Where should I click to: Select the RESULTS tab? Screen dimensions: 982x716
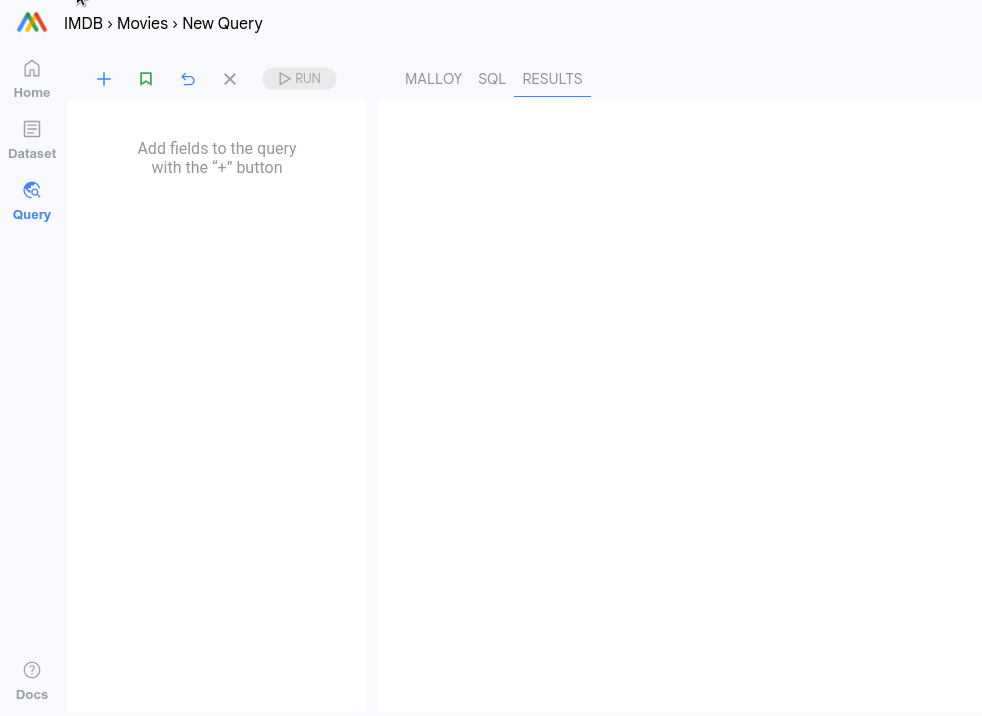(552, 79)
